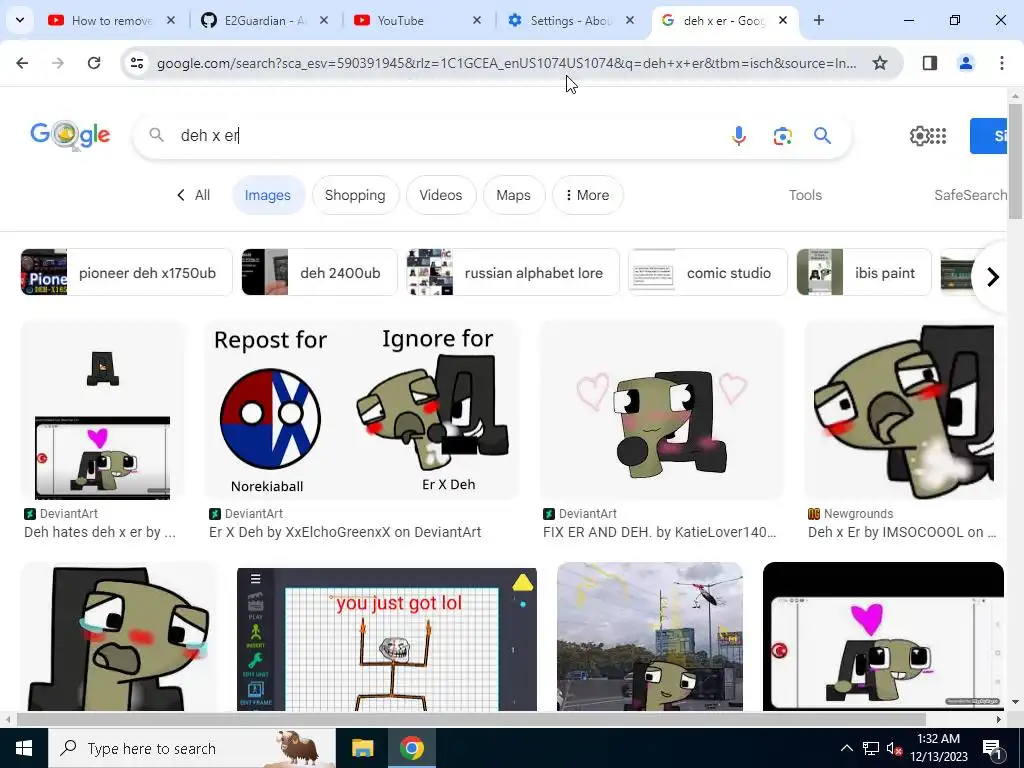Open the SafeSearch setting
This screenshot has width=1024, height=768.
pos(970,195)
